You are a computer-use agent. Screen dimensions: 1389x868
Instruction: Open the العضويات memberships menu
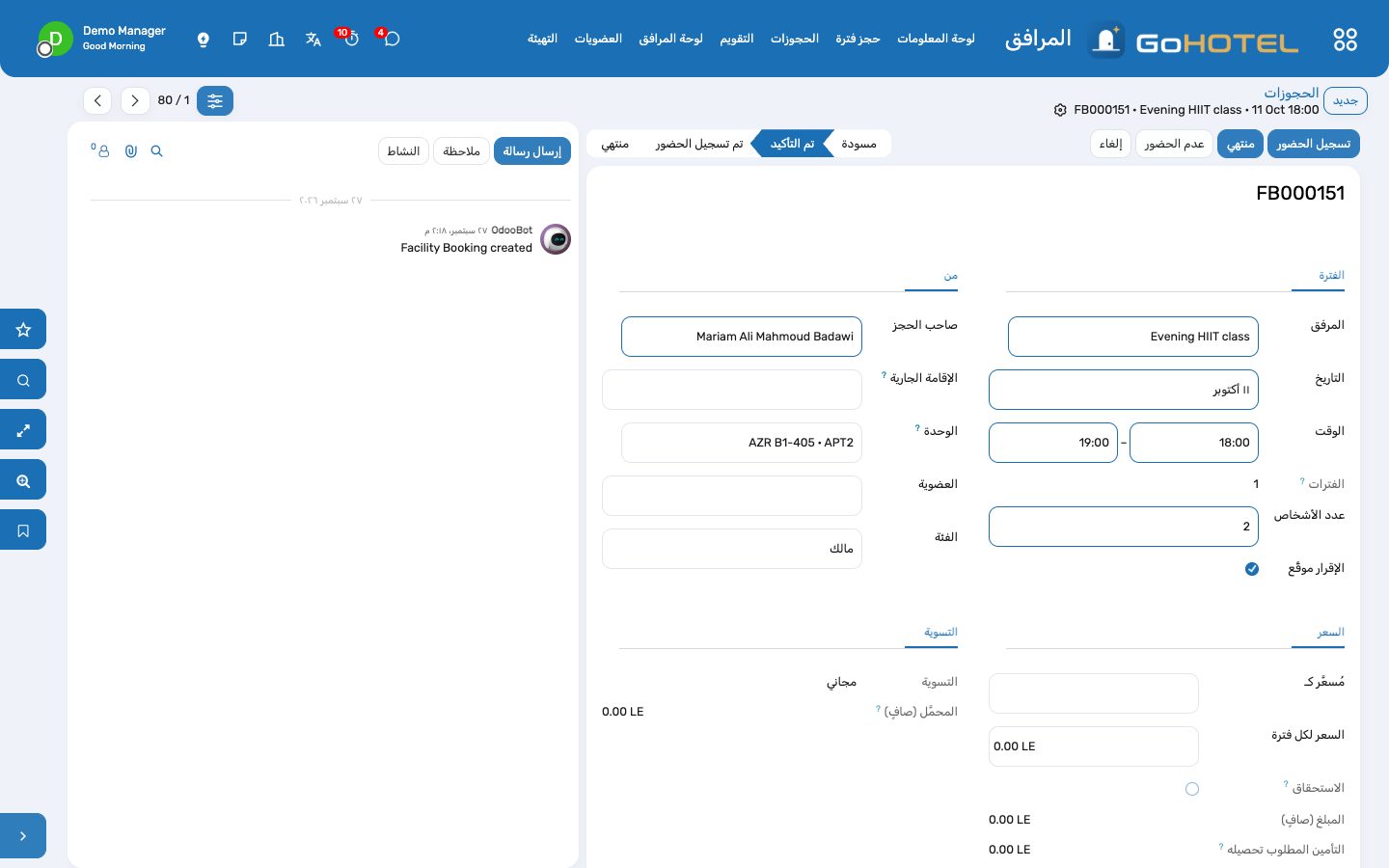pos(598,39)
